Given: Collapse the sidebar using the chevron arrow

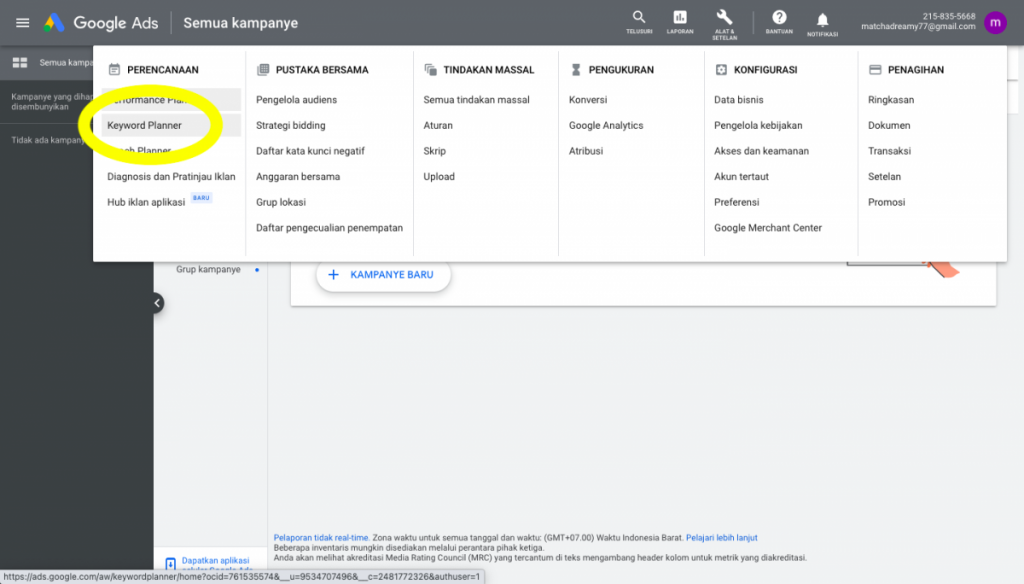Looking at the screenshot, I should 156,302.
